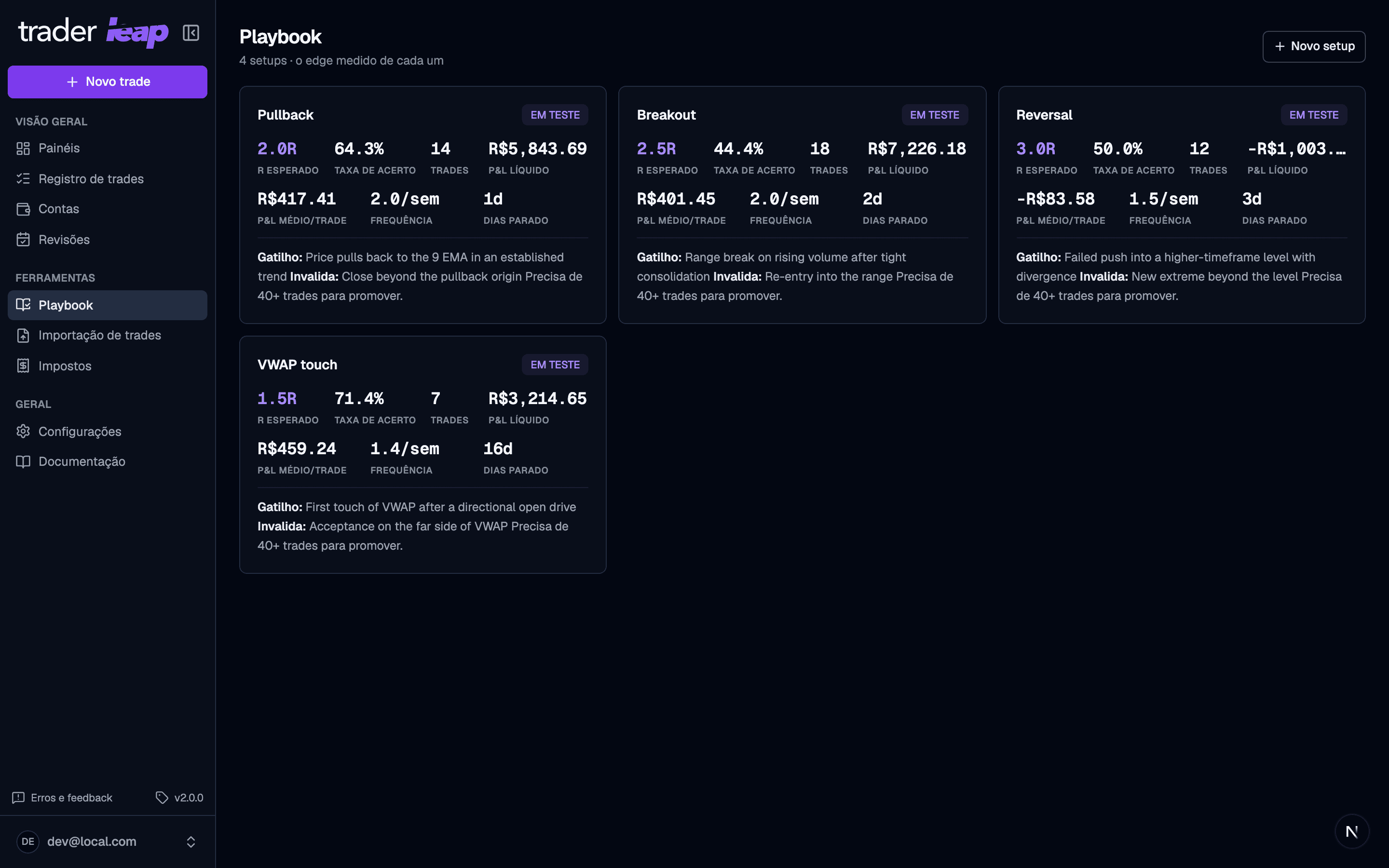Click the Erros e feedback message icon

pyautogui.click(x=18, y=798)
